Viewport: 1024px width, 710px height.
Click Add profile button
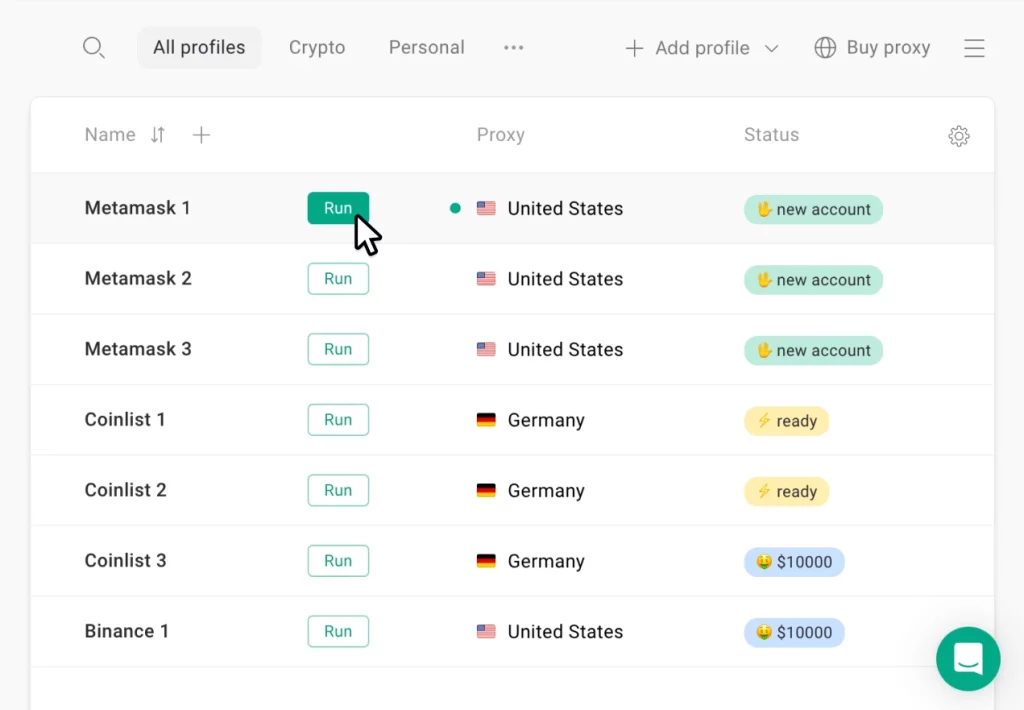click(702, 48)
